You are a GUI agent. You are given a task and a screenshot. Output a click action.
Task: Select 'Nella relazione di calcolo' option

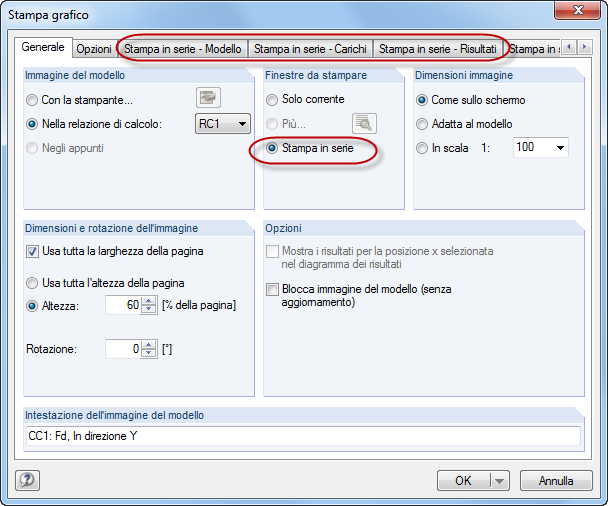[x=94, y=124]
